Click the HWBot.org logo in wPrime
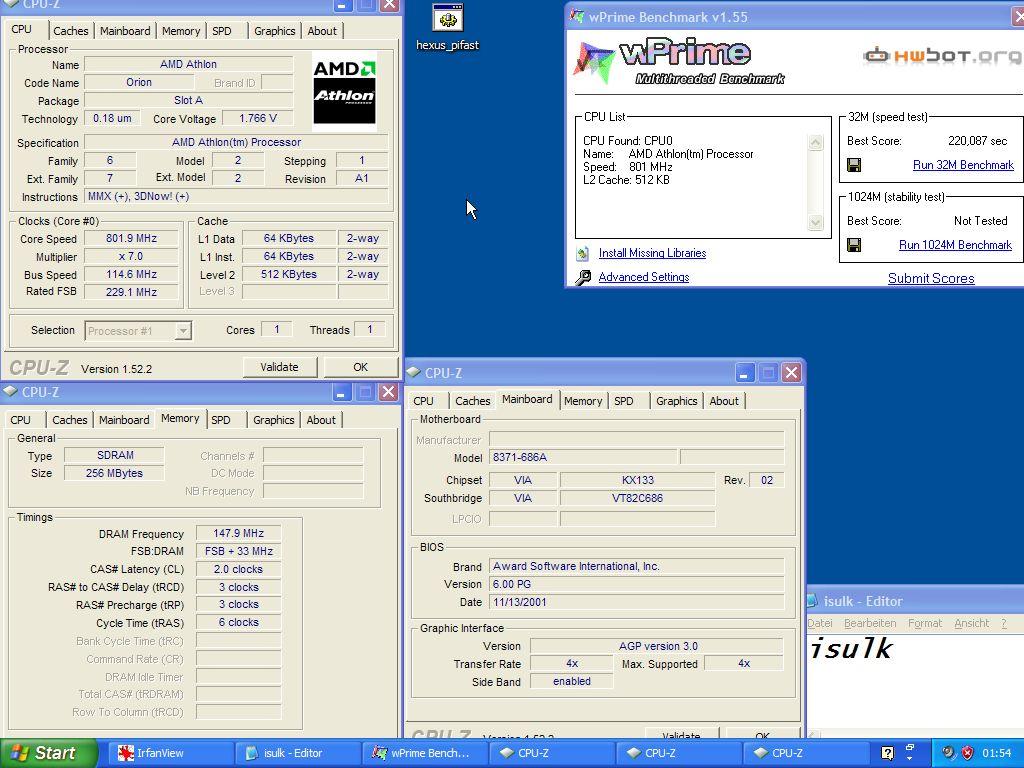This screenshot has width=1024, height=768. click(x=943, y=56)
